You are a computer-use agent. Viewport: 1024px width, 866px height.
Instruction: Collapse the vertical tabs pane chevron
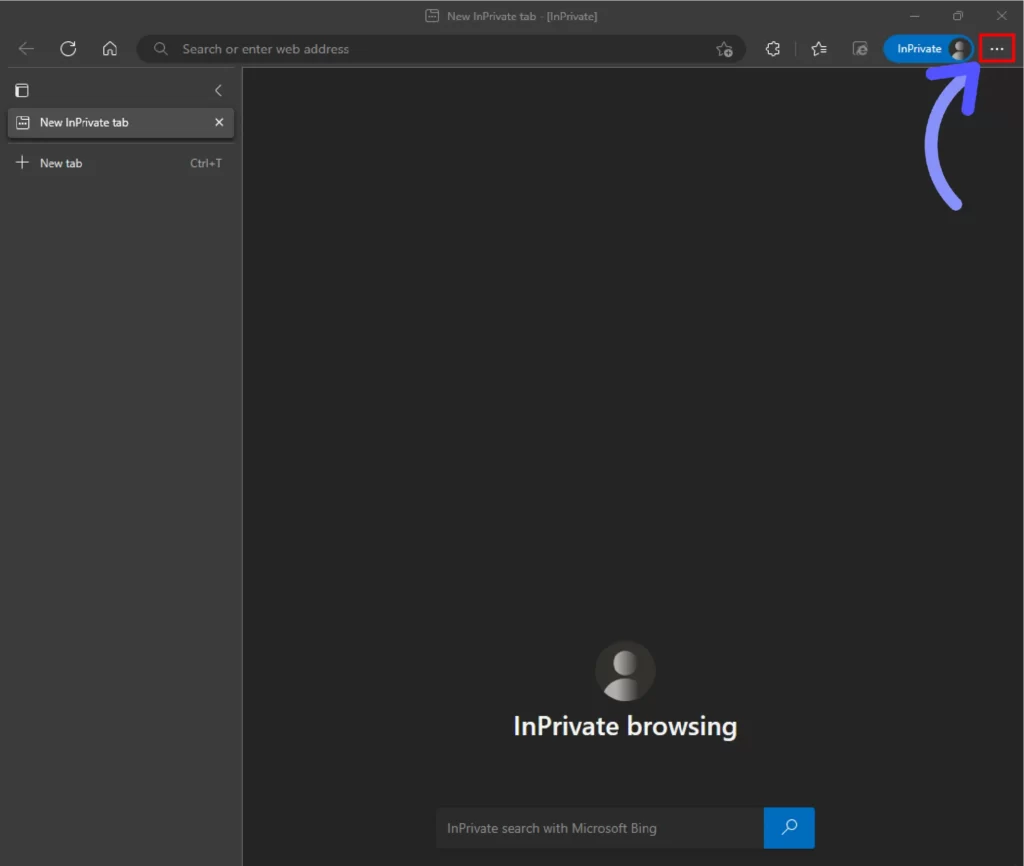click(x=218, y=90)
